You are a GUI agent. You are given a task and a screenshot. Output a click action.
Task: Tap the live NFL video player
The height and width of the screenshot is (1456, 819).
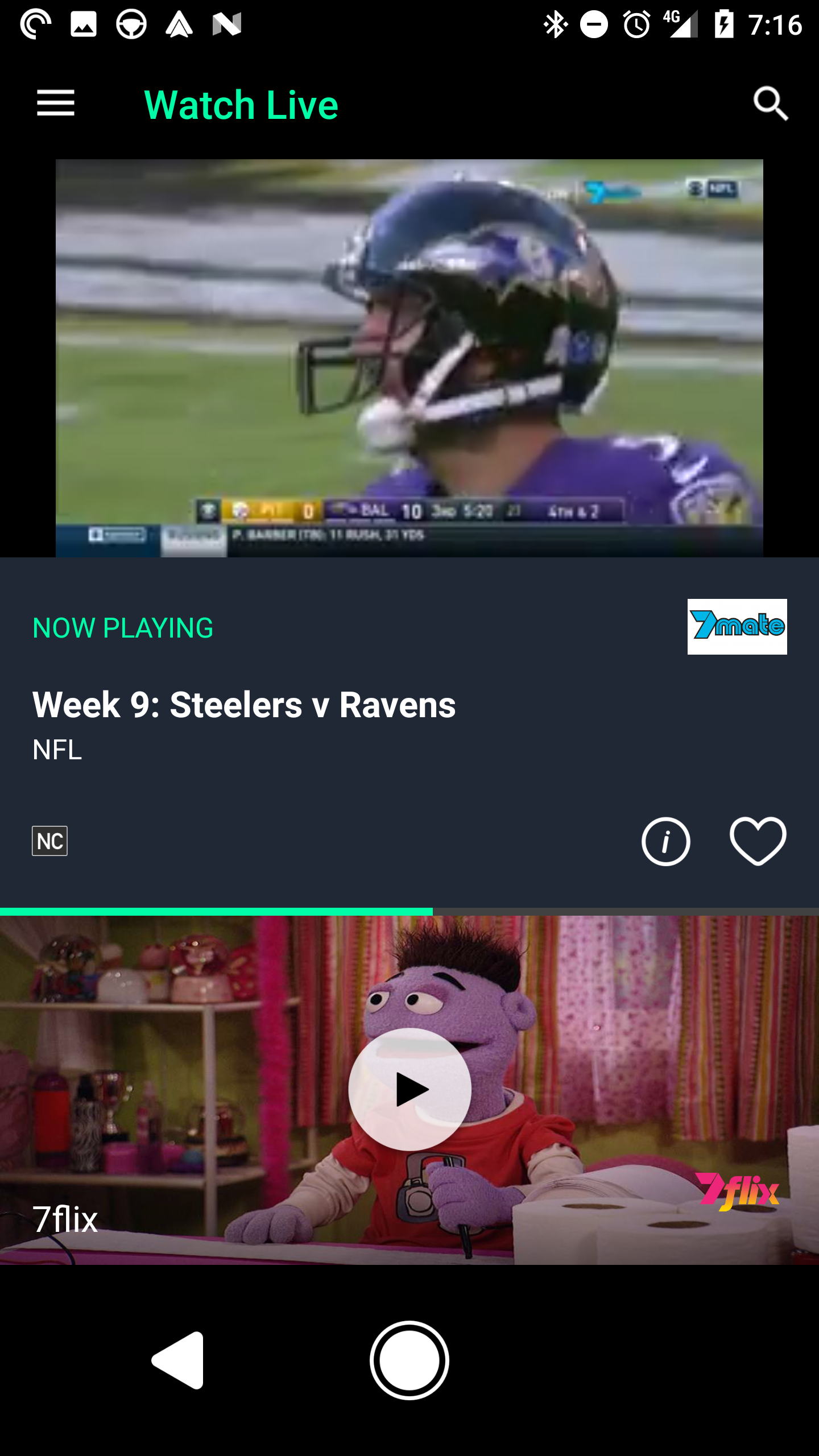pos(409,358)
